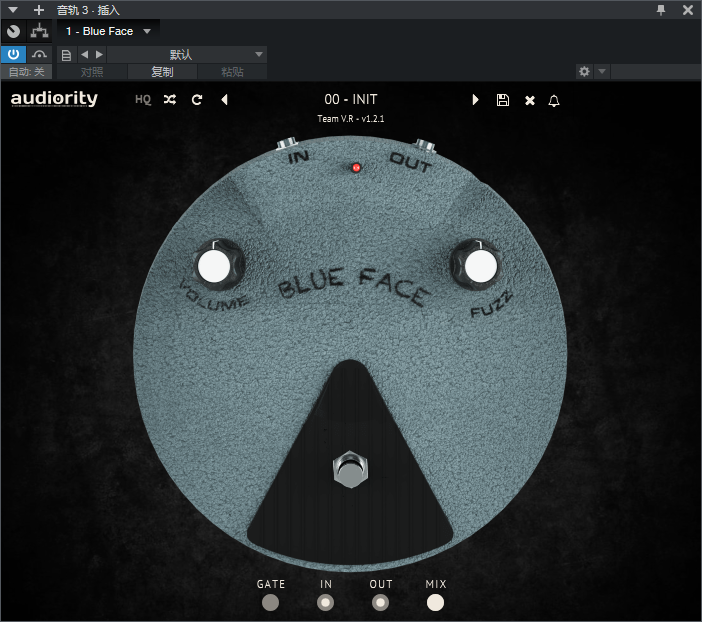Save preset with floppy disk icon

(x=503, y=100)
